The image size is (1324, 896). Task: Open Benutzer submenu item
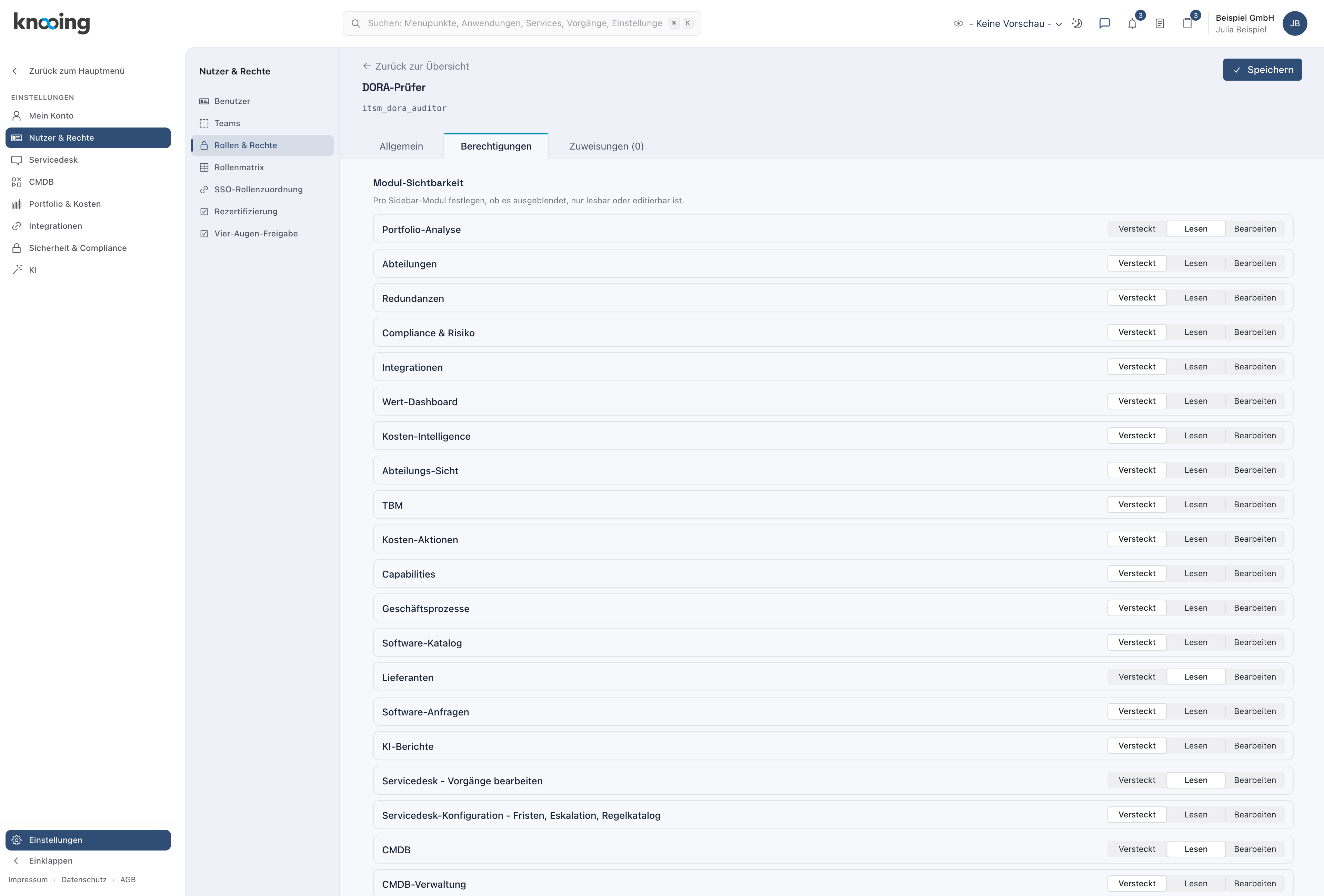point(262,101)
